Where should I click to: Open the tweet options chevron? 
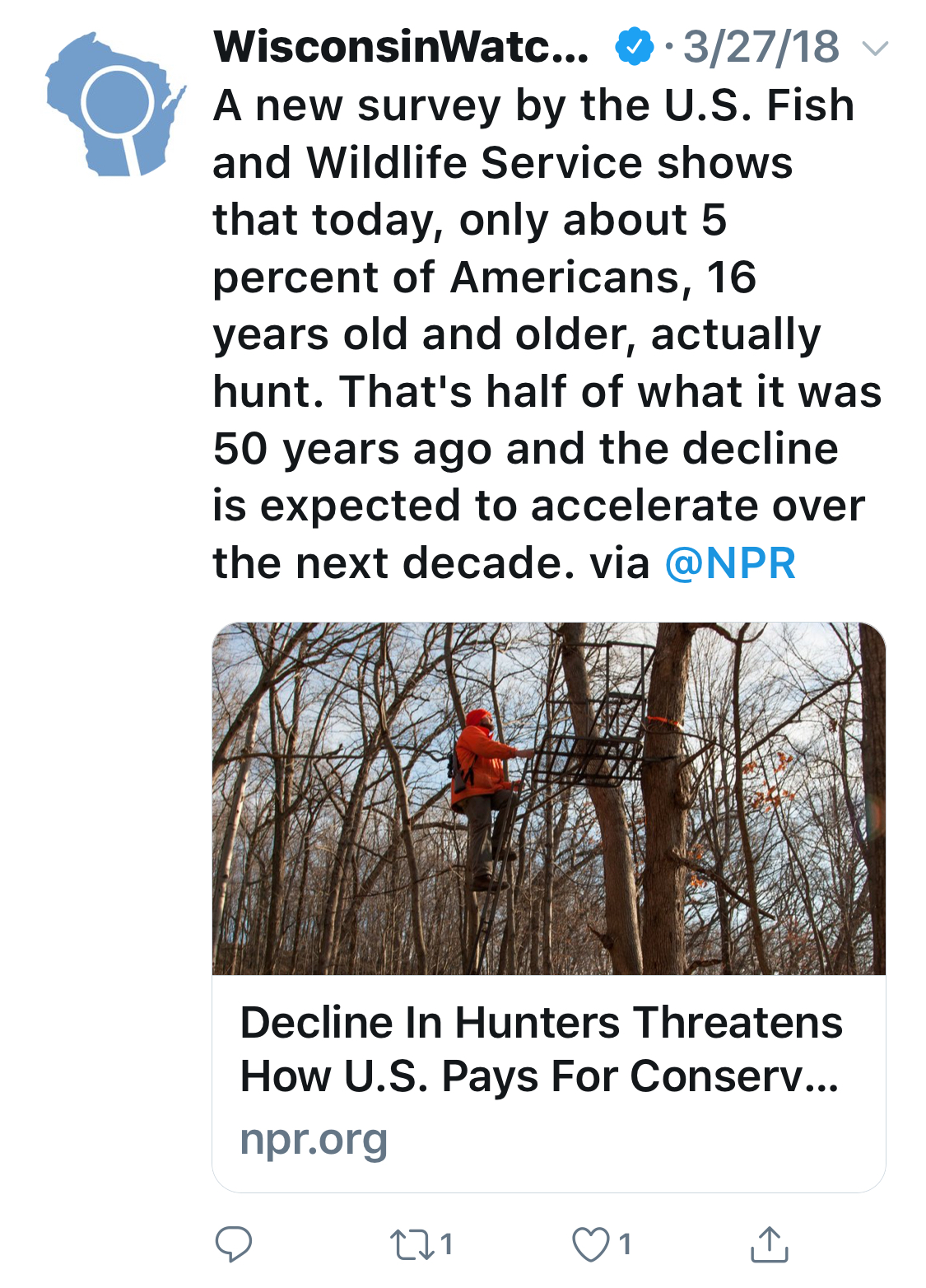click(x=875, y=49)
